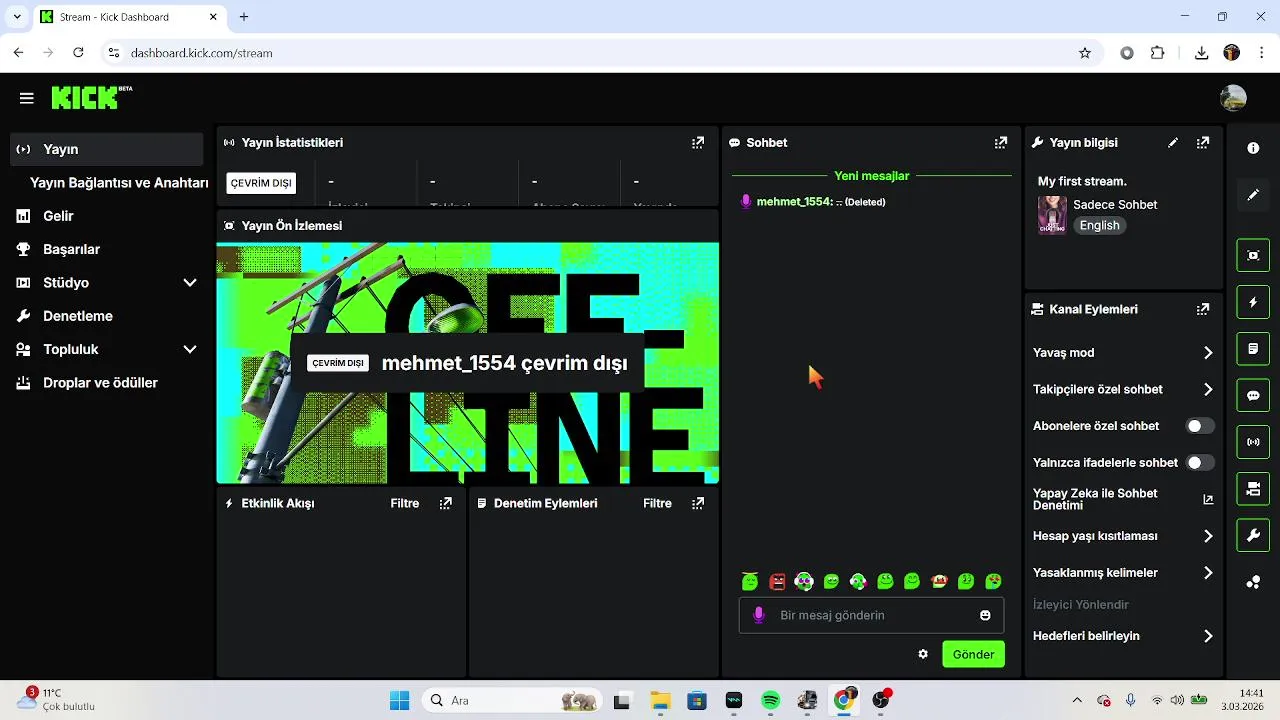Open File Explorer from the taskbar

point(659,701)
